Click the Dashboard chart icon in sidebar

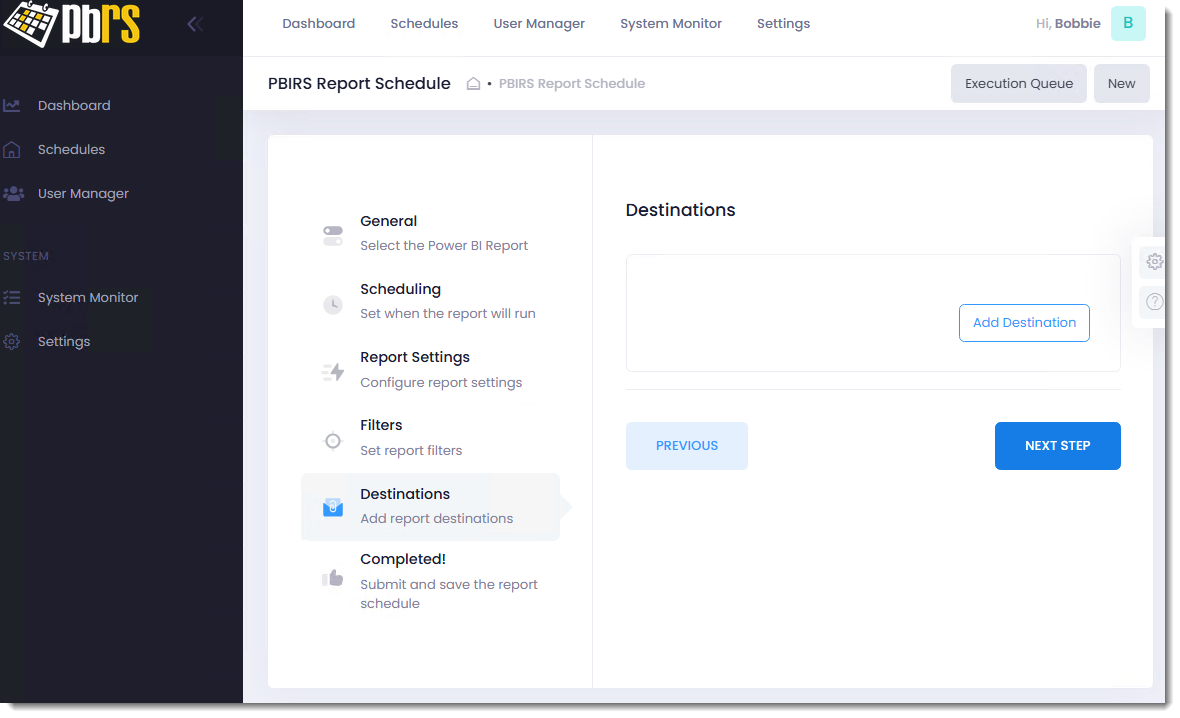[x=12, y=105]
